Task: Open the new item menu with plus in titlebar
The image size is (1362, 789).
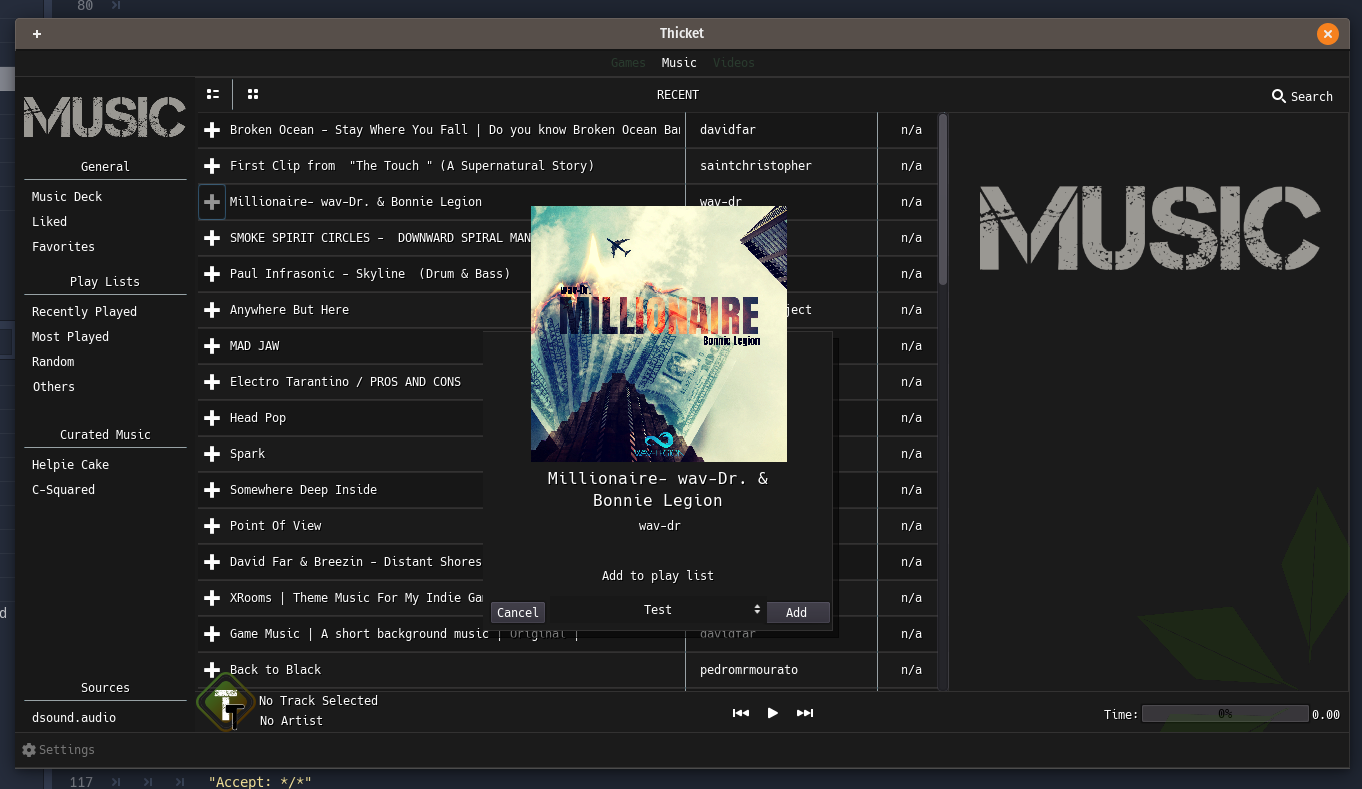Action: (36, 33)
